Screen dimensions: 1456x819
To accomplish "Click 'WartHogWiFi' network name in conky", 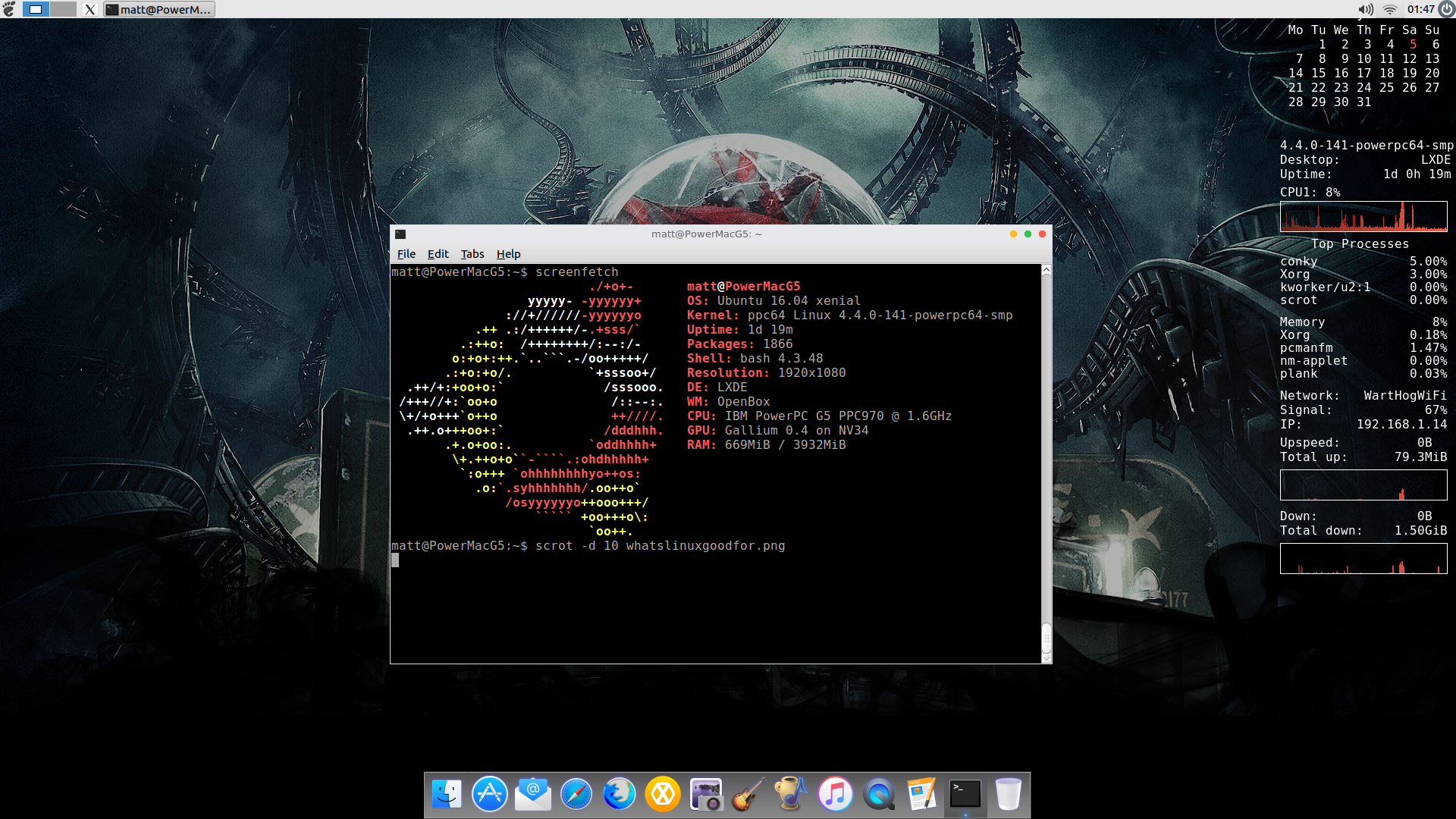I will point(1405,396).
